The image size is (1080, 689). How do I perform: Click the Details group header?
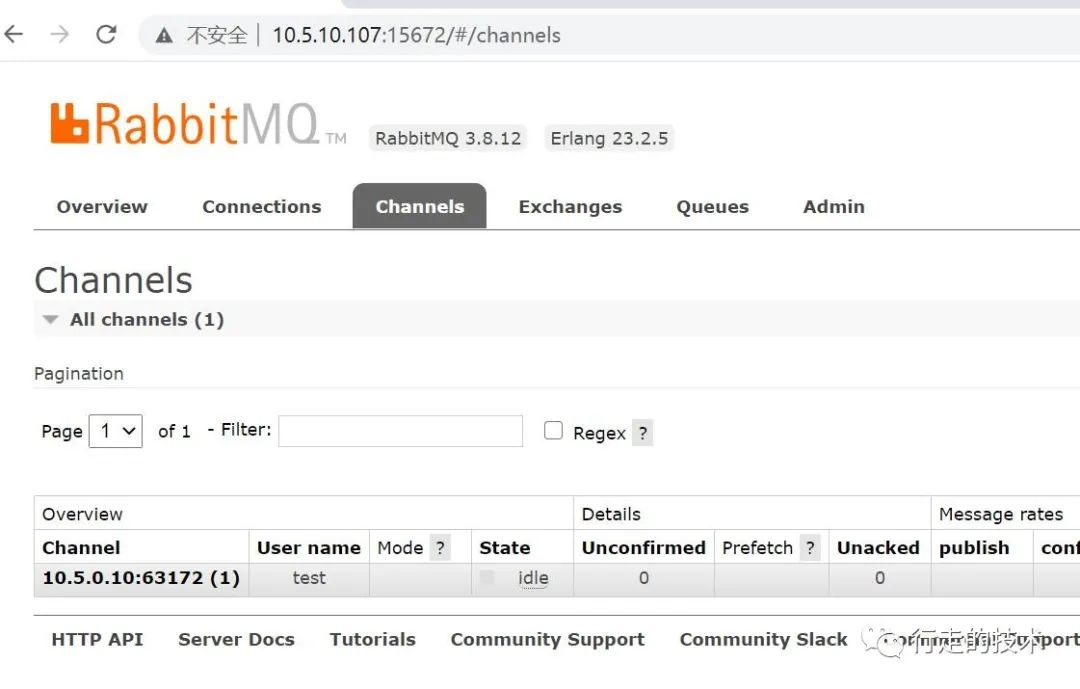(611, 514)
